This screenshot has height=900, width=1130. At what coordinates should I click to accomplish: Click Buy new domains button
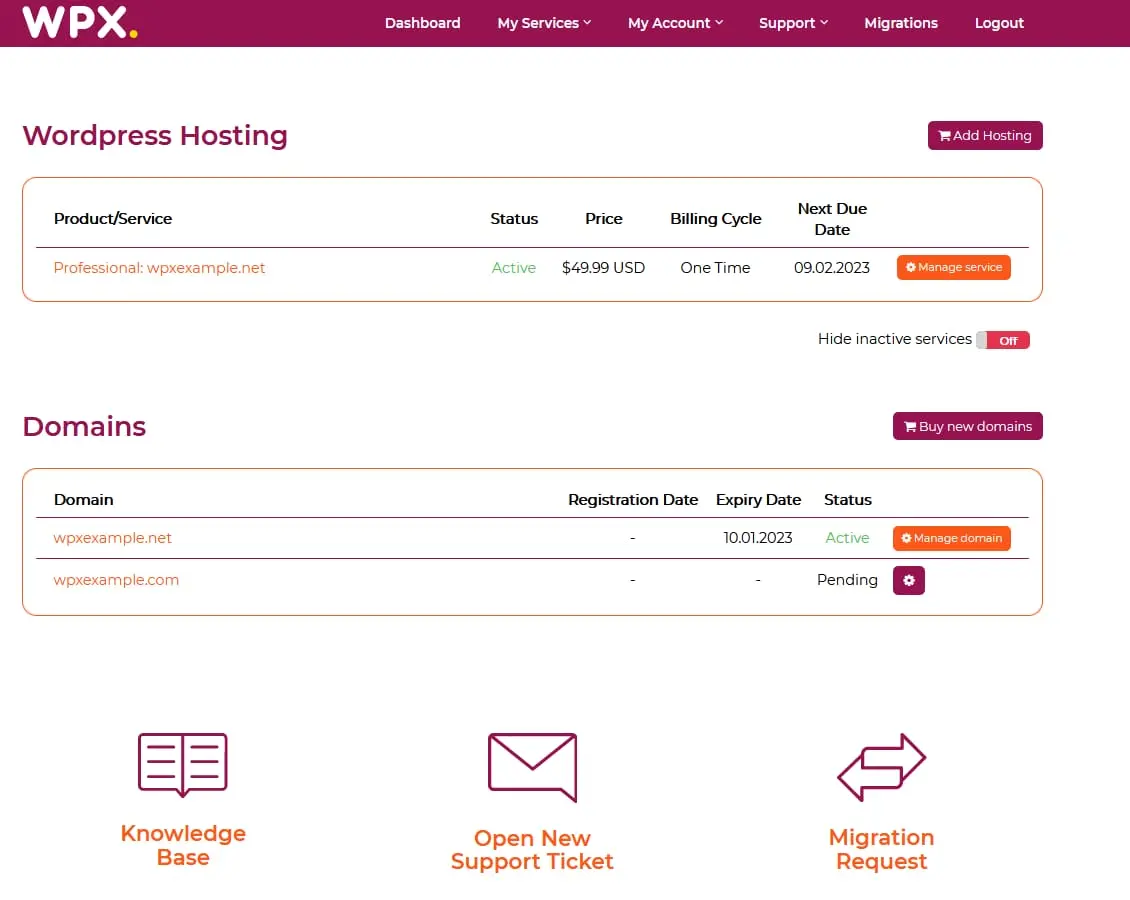coord(967,426)
